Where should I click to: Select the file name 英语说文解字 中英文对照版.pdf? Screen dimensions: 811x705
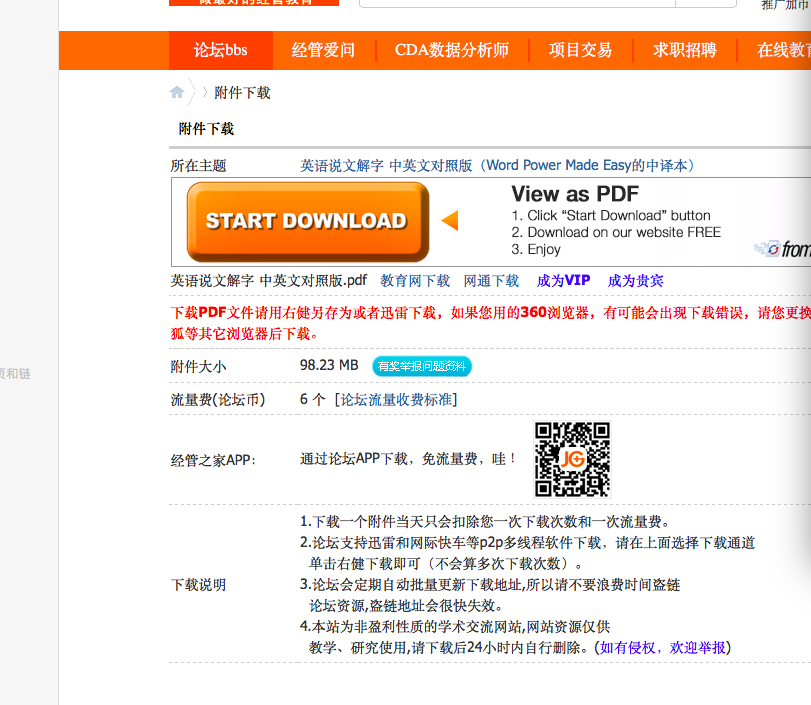pos(268,281)
